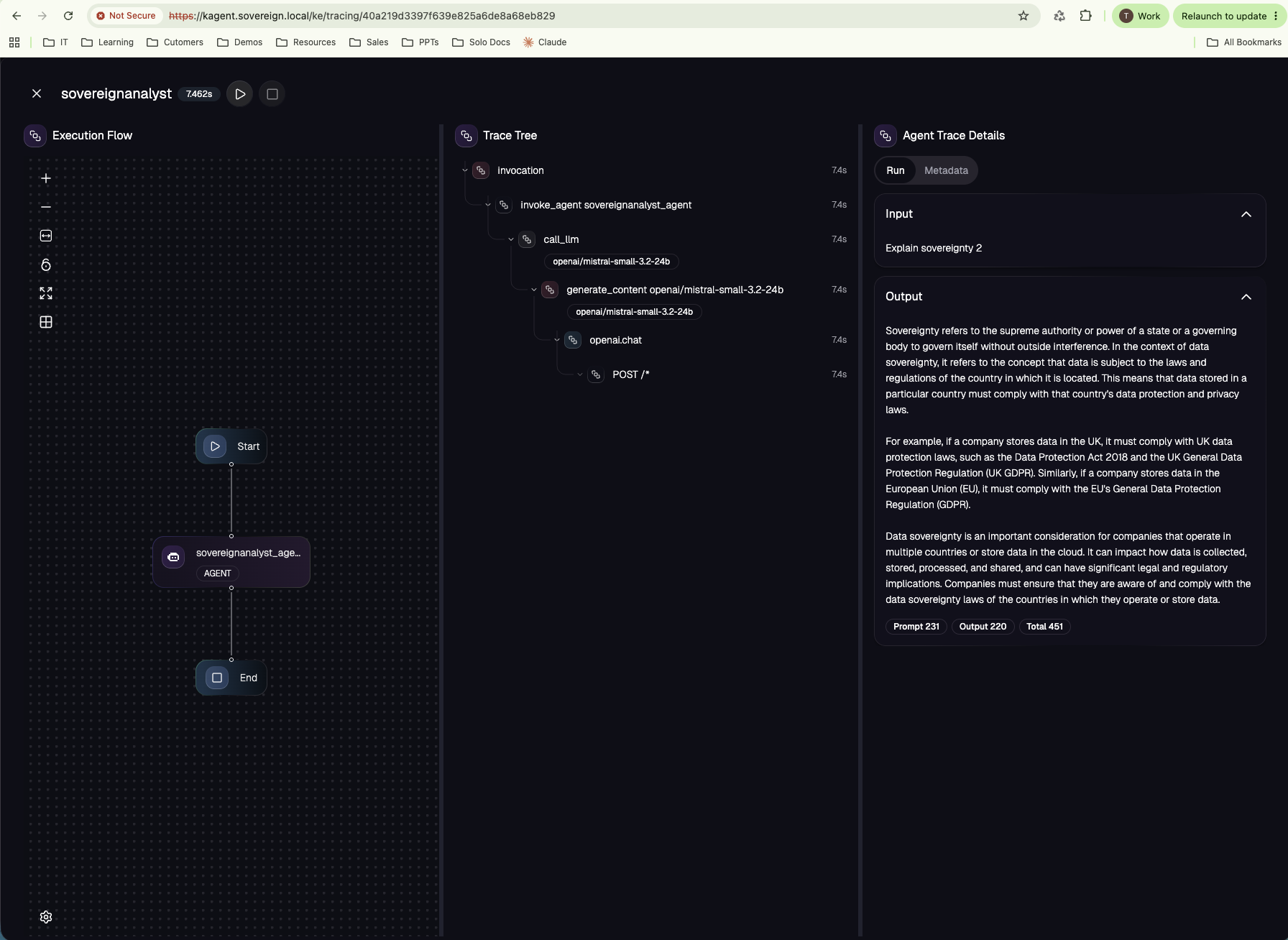Collapse the invocation tree row
This screenshot has width=1288, height=940.
coord(465,170)
